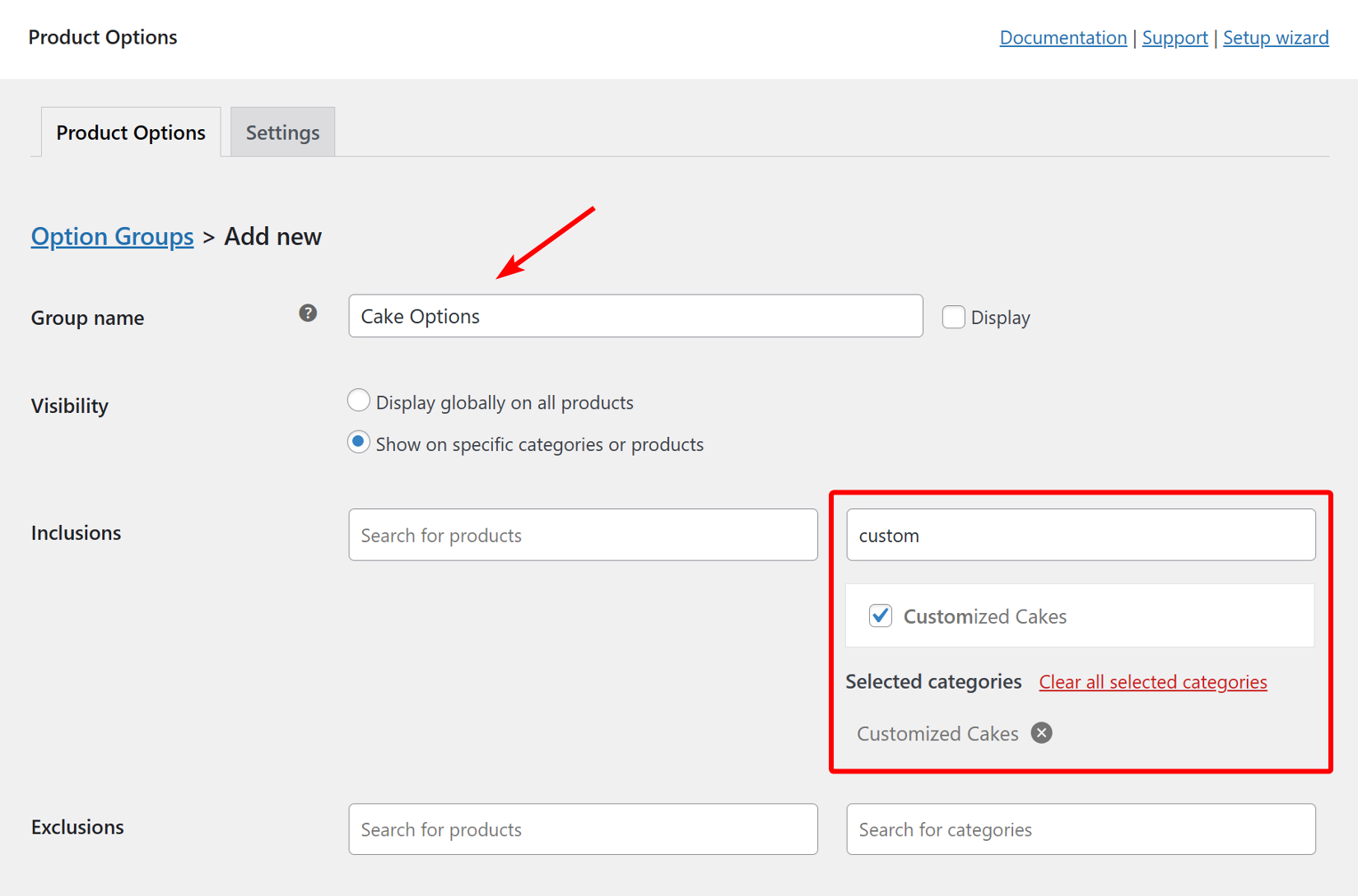Screen dimensions: 1358x896
Task: Click the Inclusions product search box
Action: [x=583, y=535]
